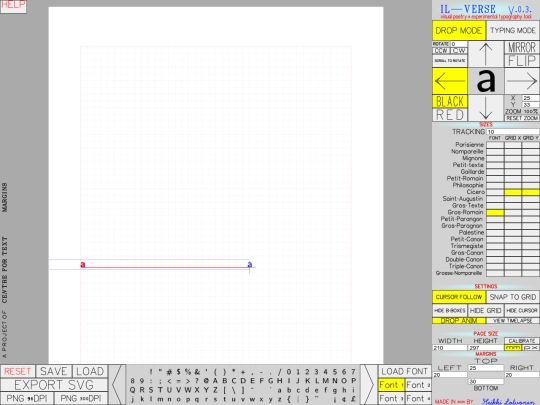Pick the @ symbol in glyph palette
Image resolution: width=540 pixels, height=405 pixels.
206,381
